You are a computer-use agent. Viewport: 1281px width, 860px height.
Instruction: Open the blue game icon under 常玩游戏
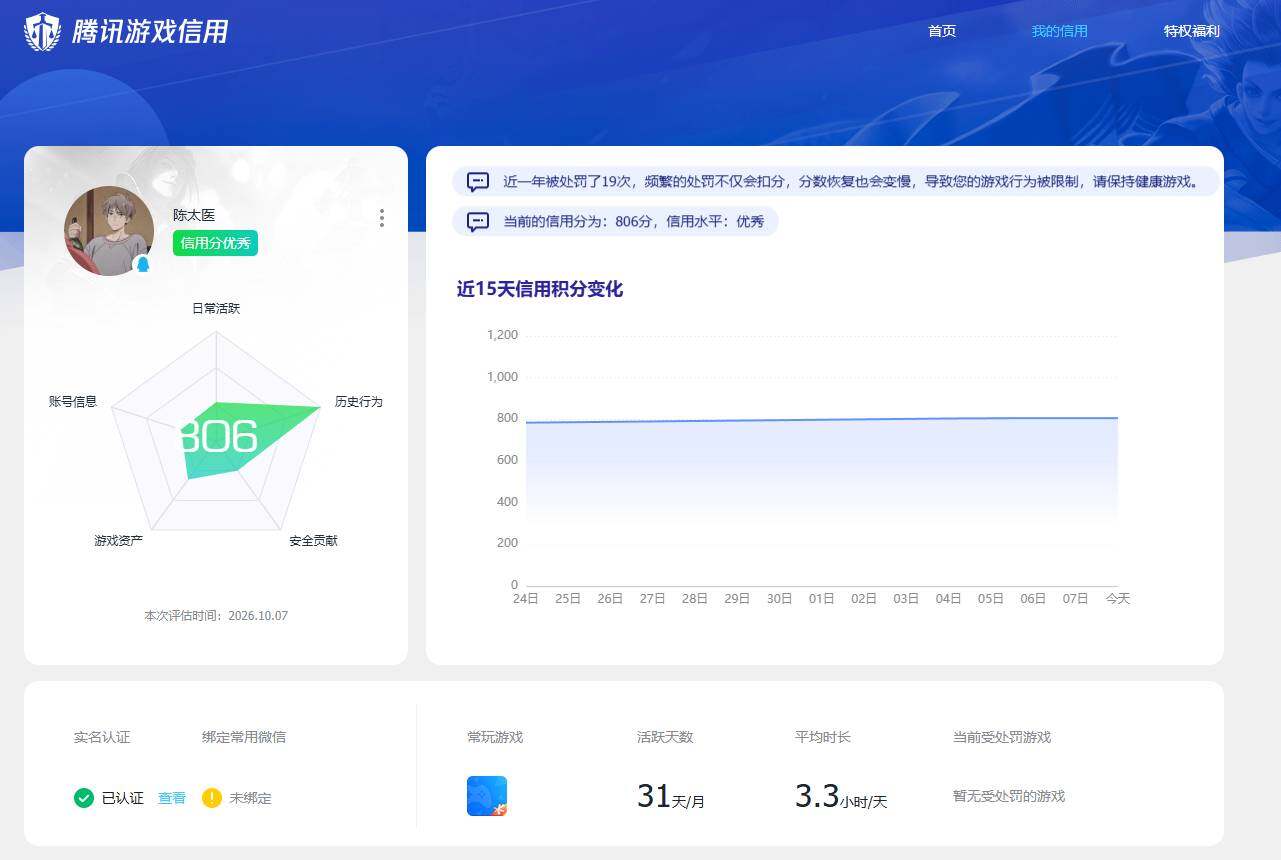click(487, 796)
